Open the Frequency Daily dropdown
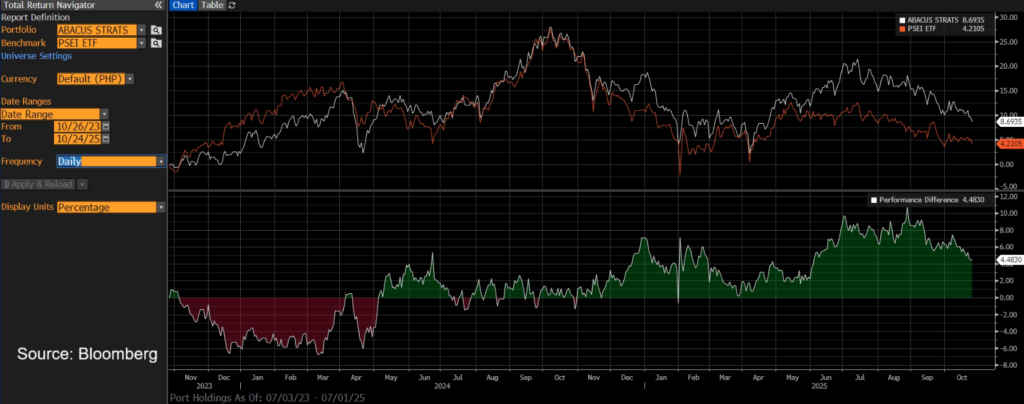This screenshot has height=404, width=1024. 161,161
